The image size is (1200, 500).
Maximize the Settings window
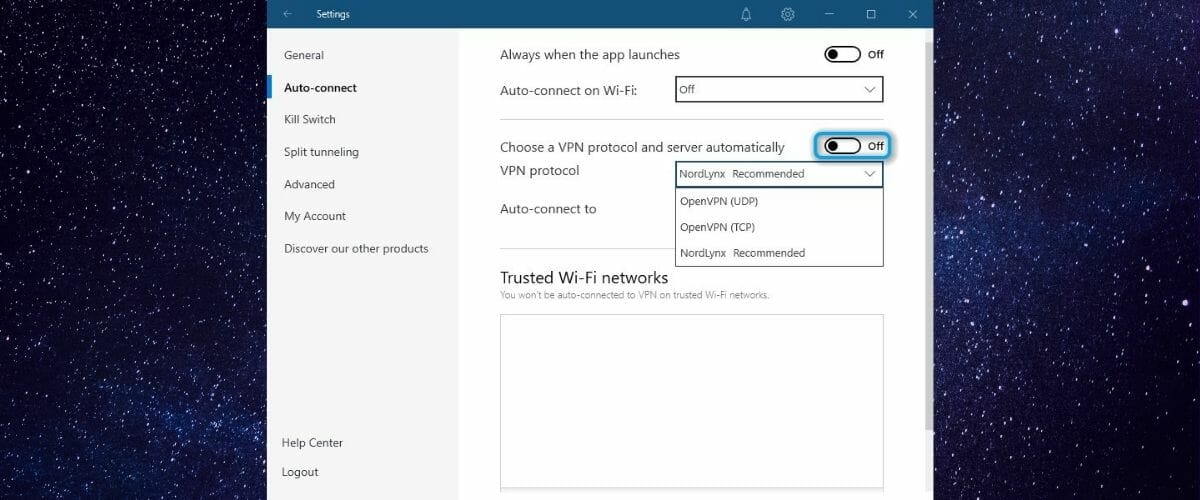871,14
